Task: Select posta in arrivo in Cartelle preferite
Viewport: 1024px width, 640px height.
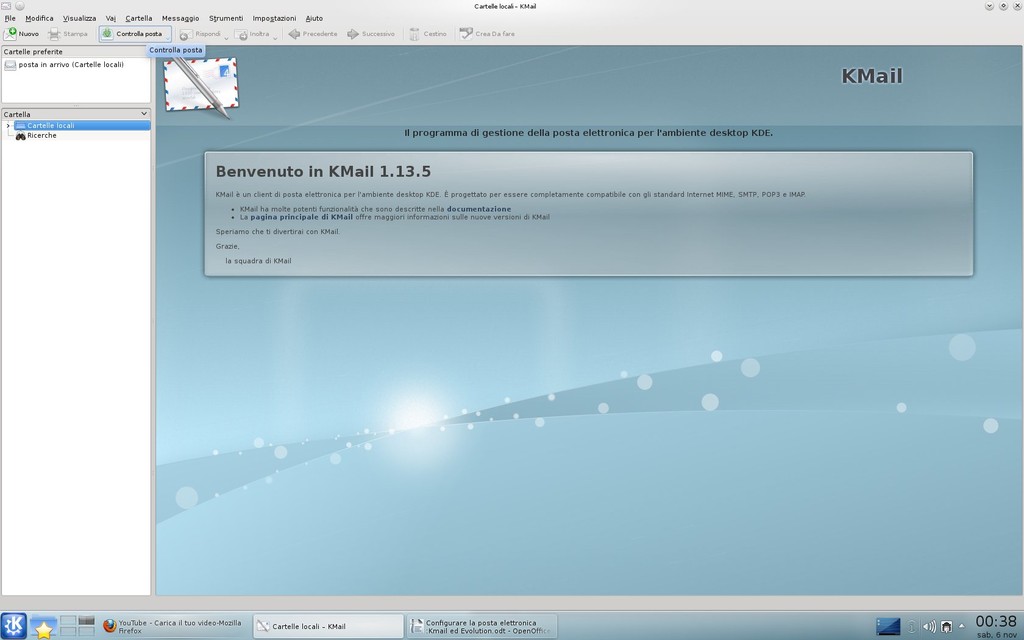Action: [x=60, y=66]
